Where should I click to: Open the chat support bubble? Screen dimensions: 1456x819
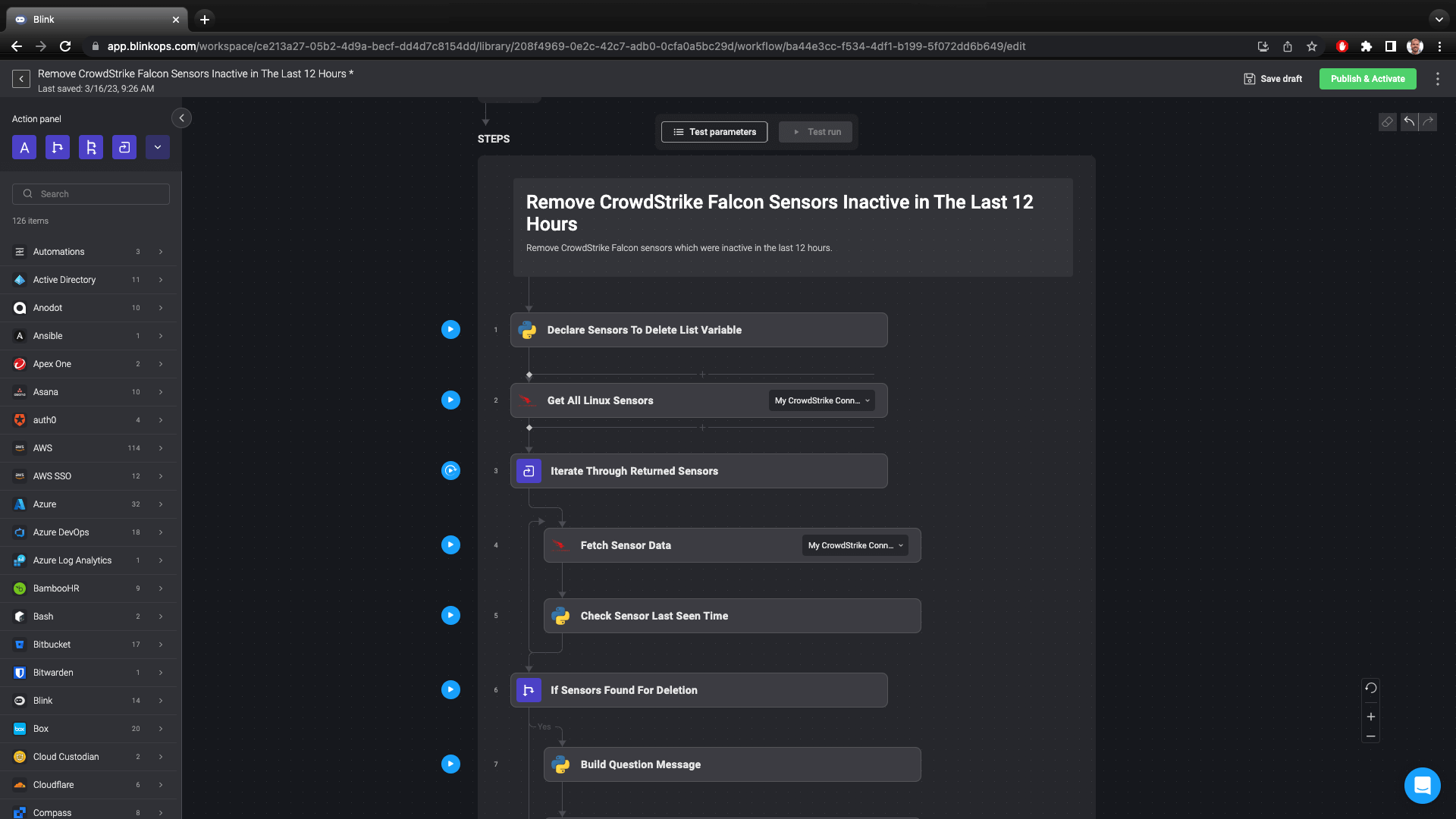(x=1422, y=785)
